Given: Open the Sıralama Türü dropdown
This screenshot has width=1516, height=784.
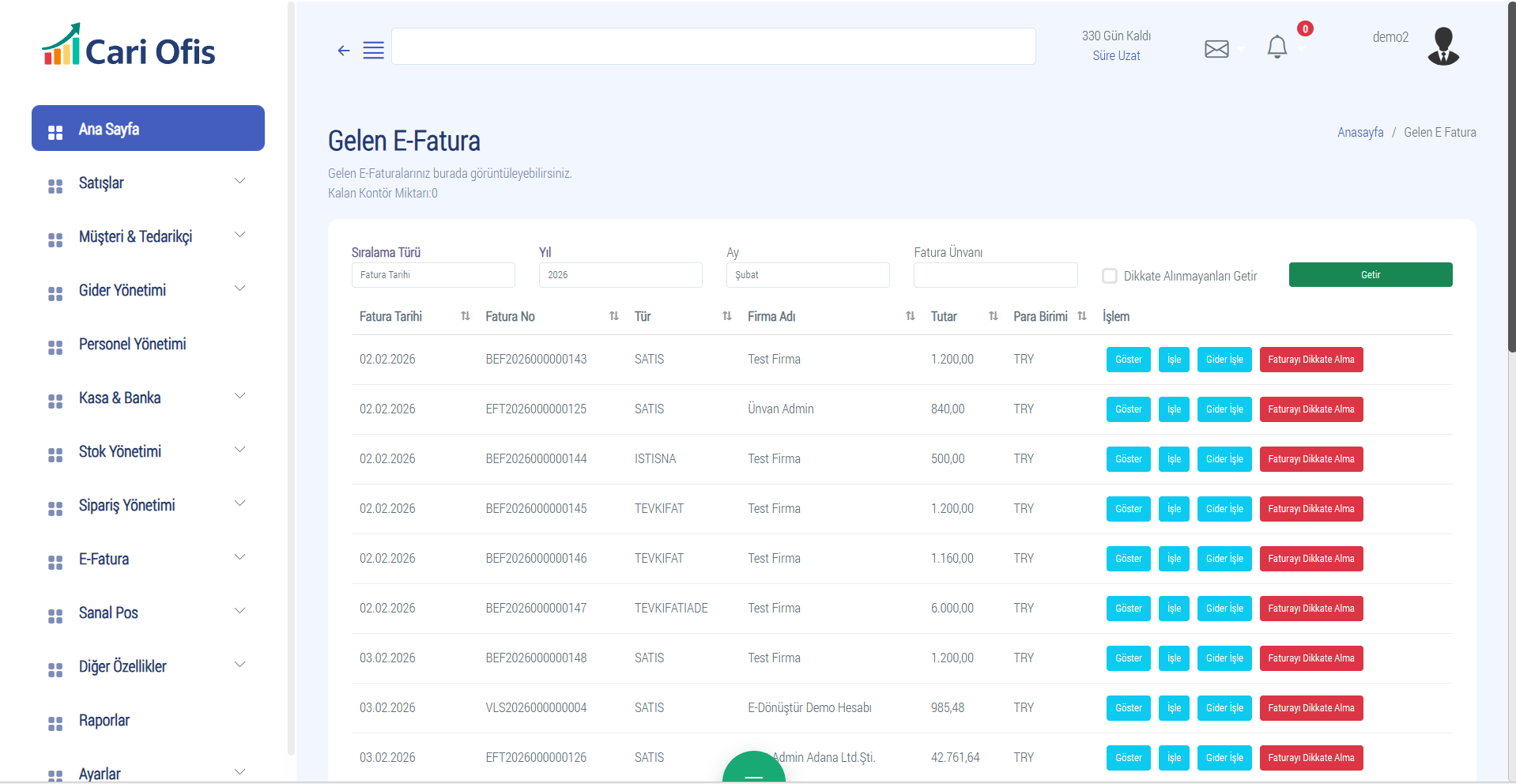Looking at the screenshot, I should pos(433,275).
